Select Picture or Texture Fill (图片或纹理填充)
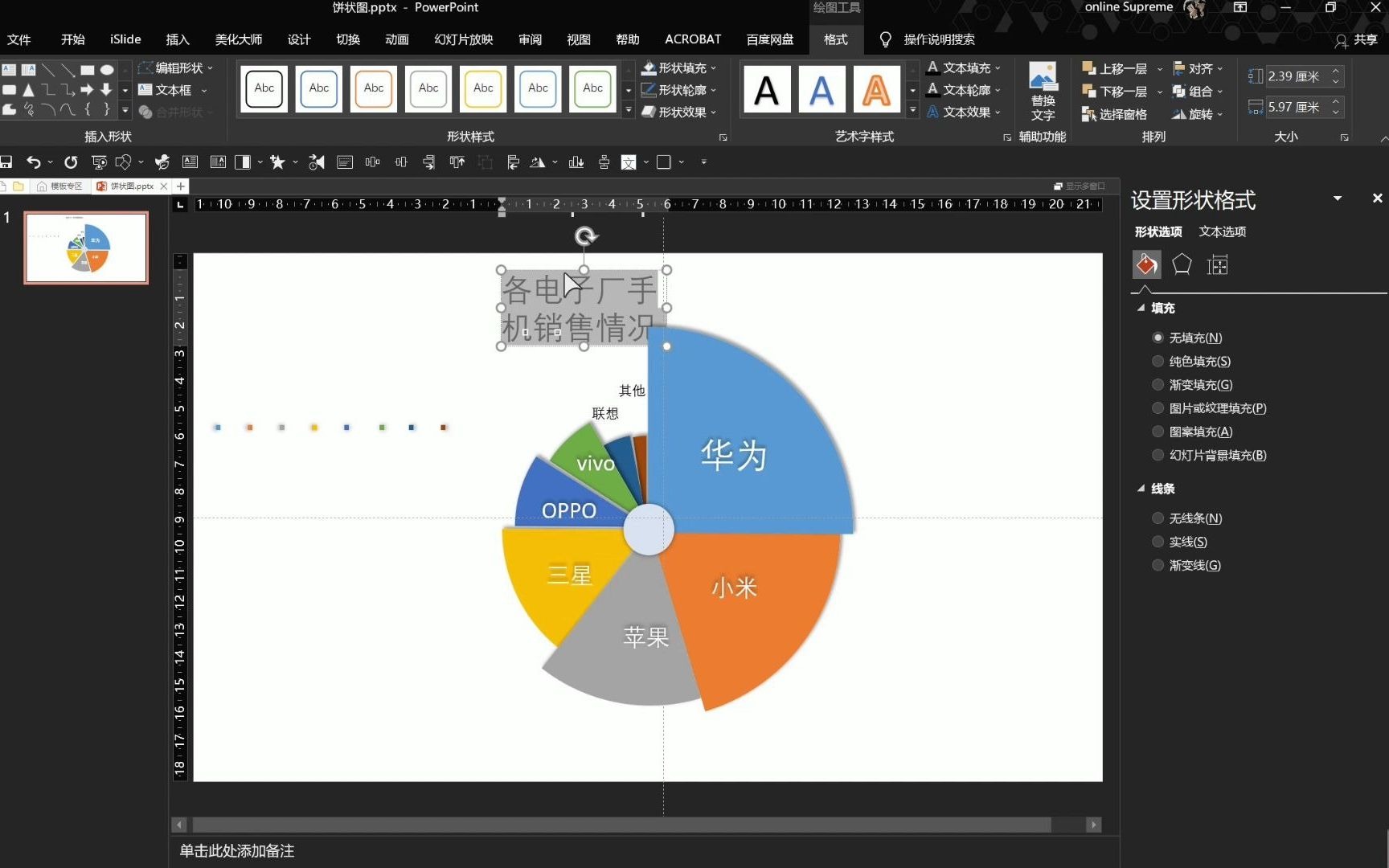1389x868 pixels. (1157, 407)
